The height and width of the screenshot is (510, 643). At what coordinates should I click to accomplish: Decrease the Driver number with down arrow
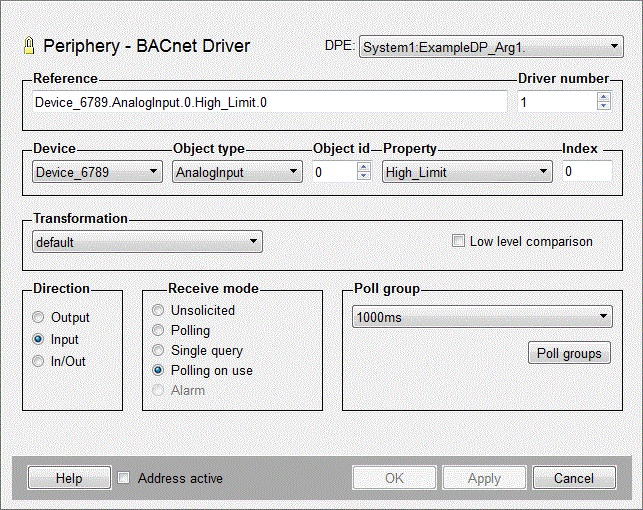click(603, 105)
